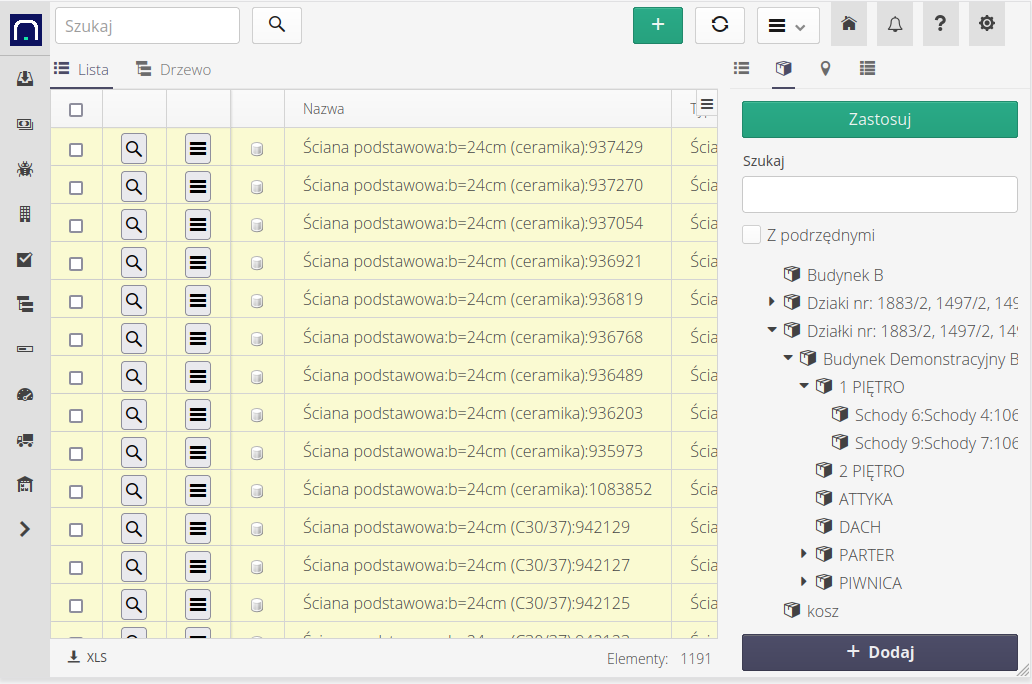
Task: Click the Szukaj filter field in right panel
Action: (x=879, y=194)
